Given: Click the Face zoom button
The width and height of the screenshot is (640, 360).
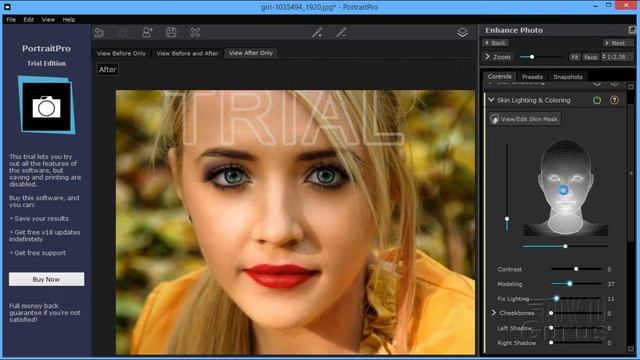Looking at the screenshot, I should [590, 57].
